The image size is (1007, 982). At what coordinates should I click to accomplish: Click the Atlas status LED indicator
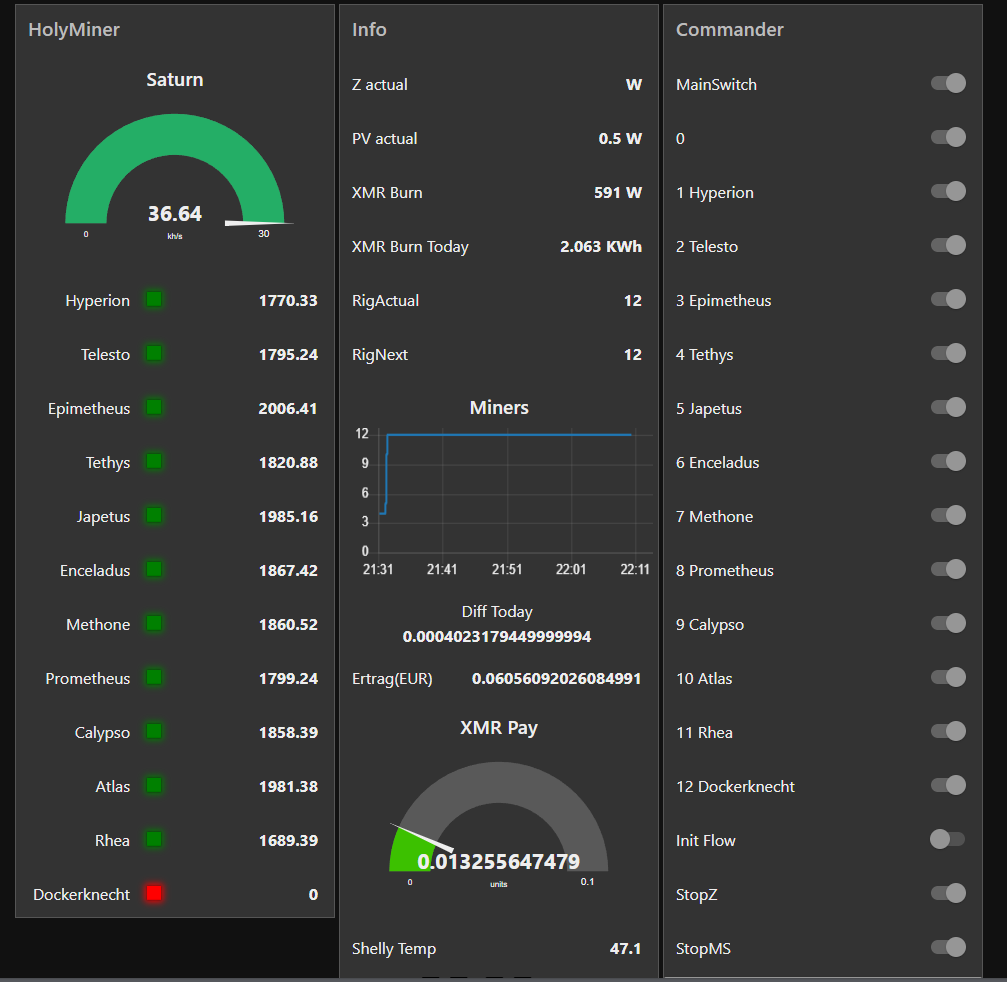(x=154, y=786)
